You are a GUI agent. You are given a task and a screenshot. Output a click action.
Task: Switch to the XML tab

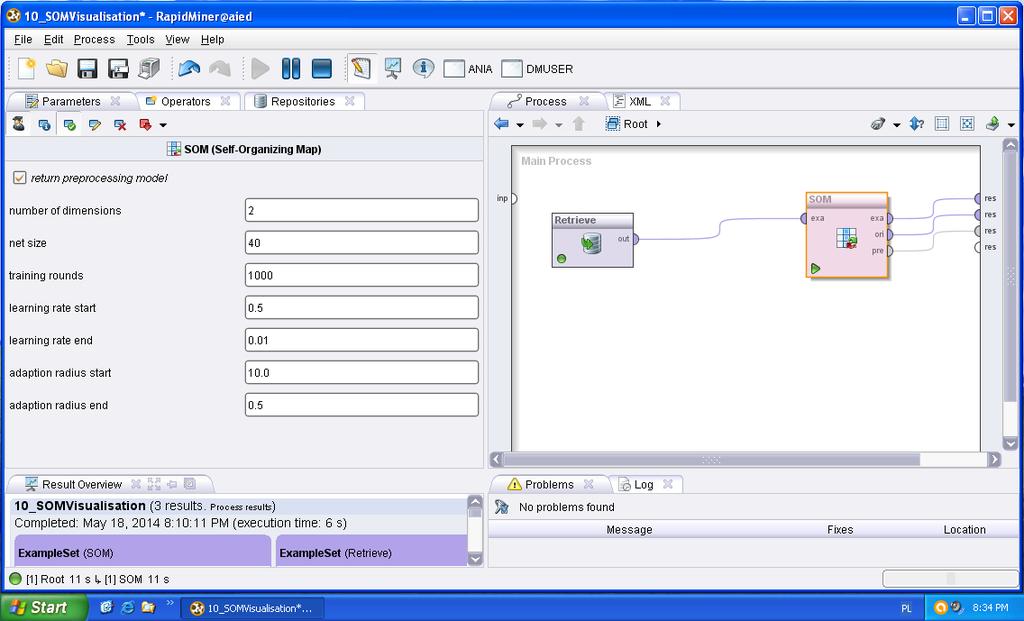tap(639, 101)
